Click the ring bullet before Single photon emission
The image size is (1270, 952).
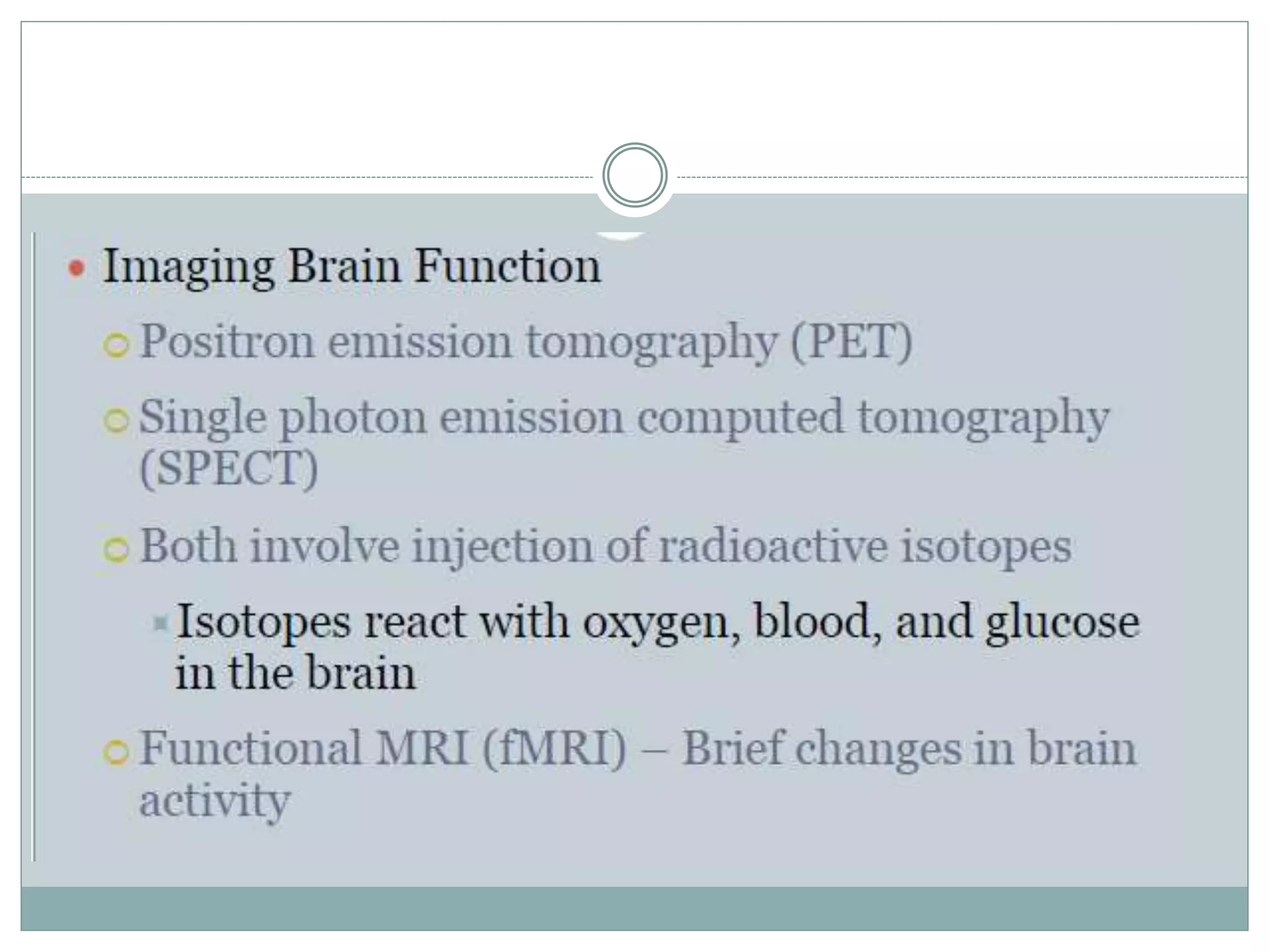pos(116,421)
